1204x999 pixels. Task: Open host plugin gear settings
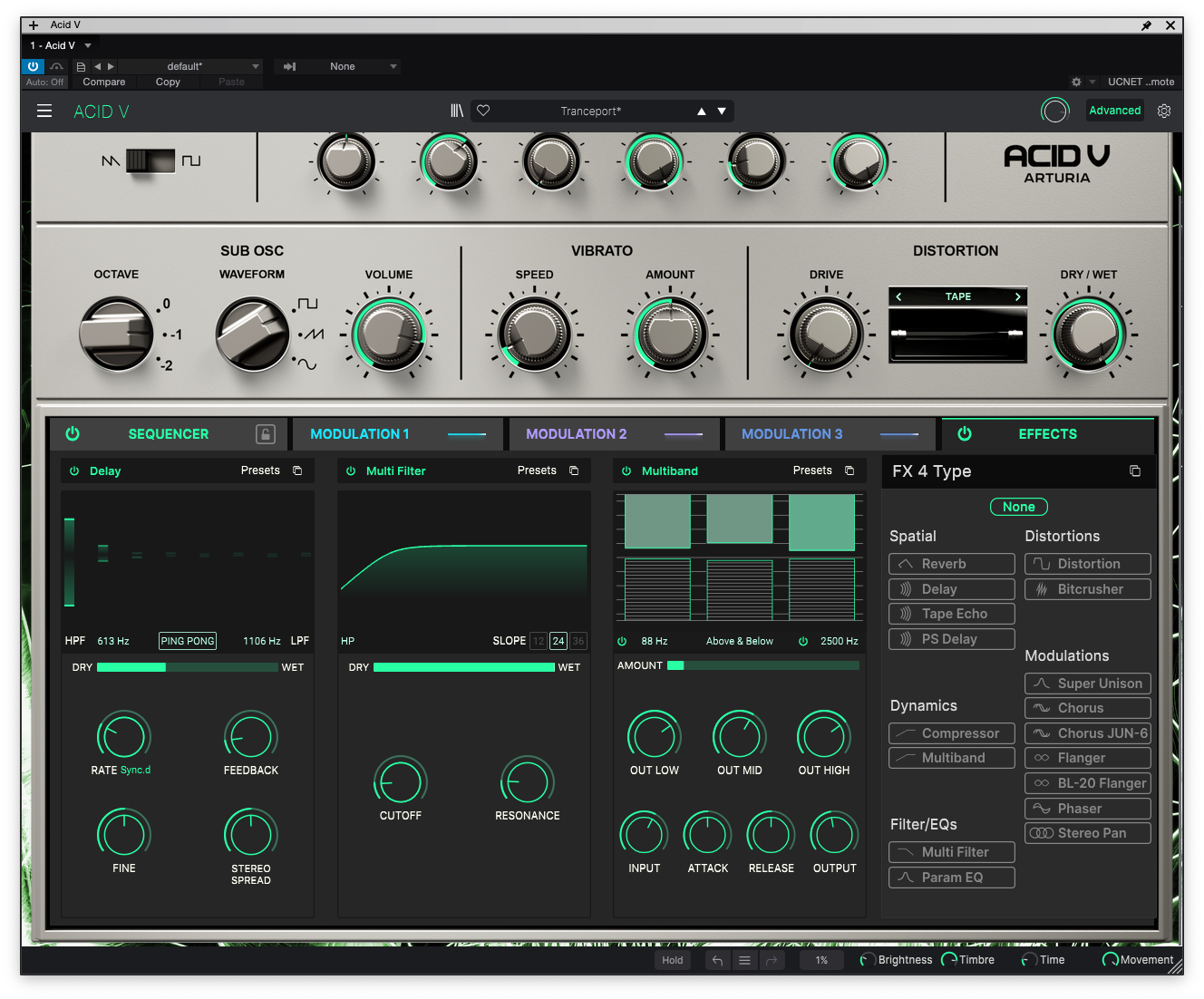(1076, 82)
